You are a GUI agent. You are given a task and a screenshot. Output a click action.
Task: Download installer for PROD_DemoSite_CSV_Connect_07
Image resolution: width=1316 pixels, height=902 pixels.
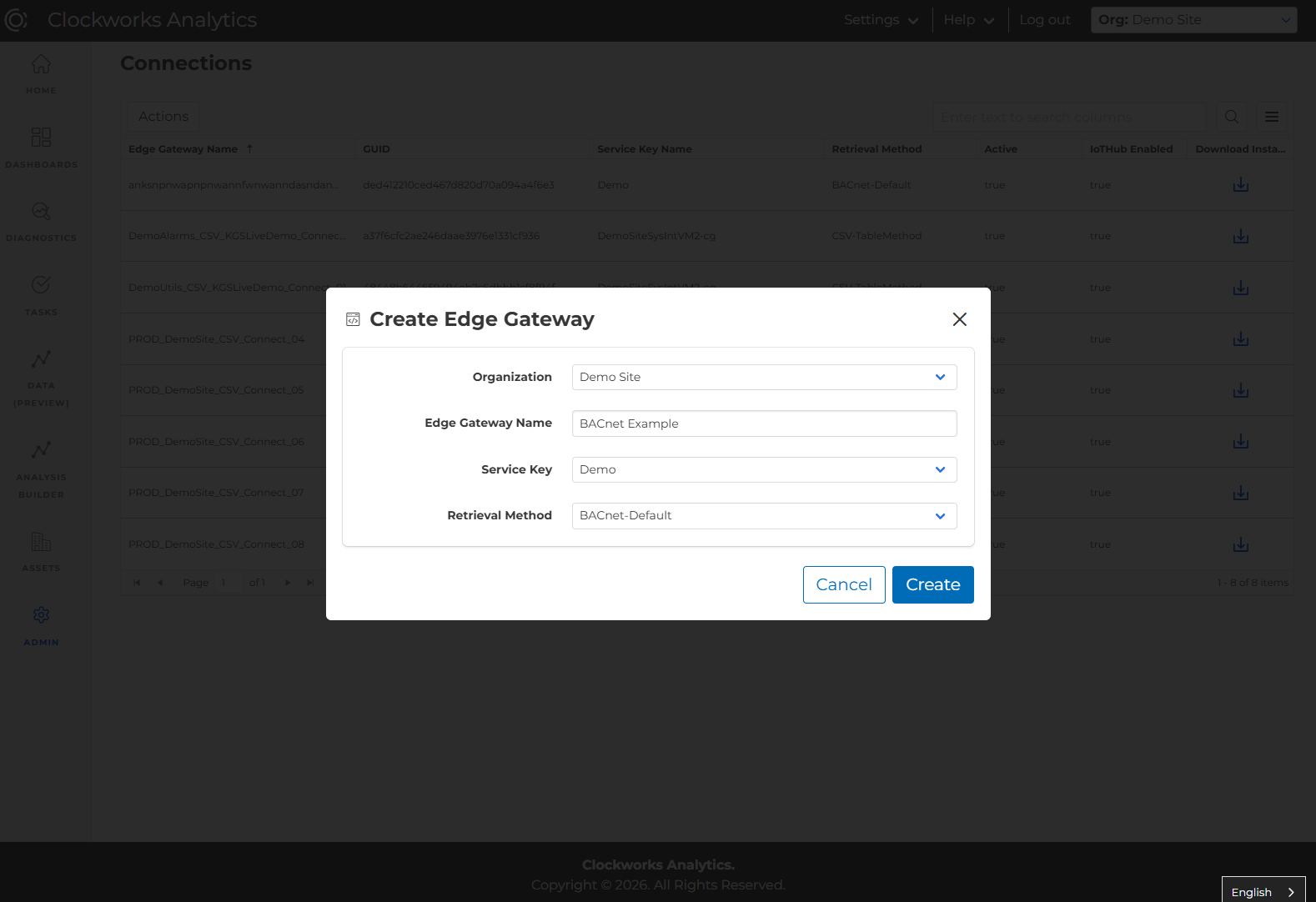click(1241, 493)
